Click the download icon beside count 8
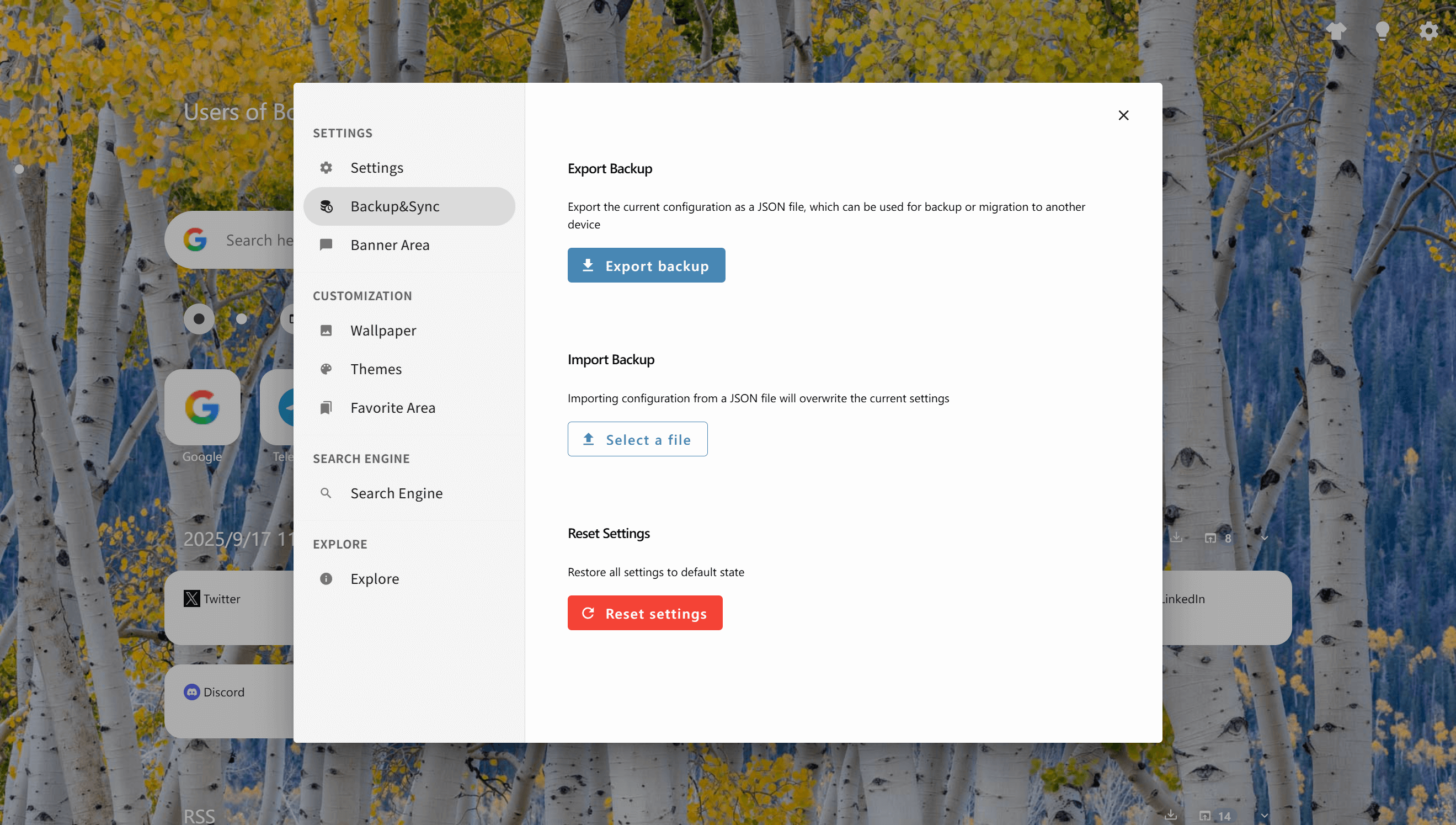 (1177, 537)
